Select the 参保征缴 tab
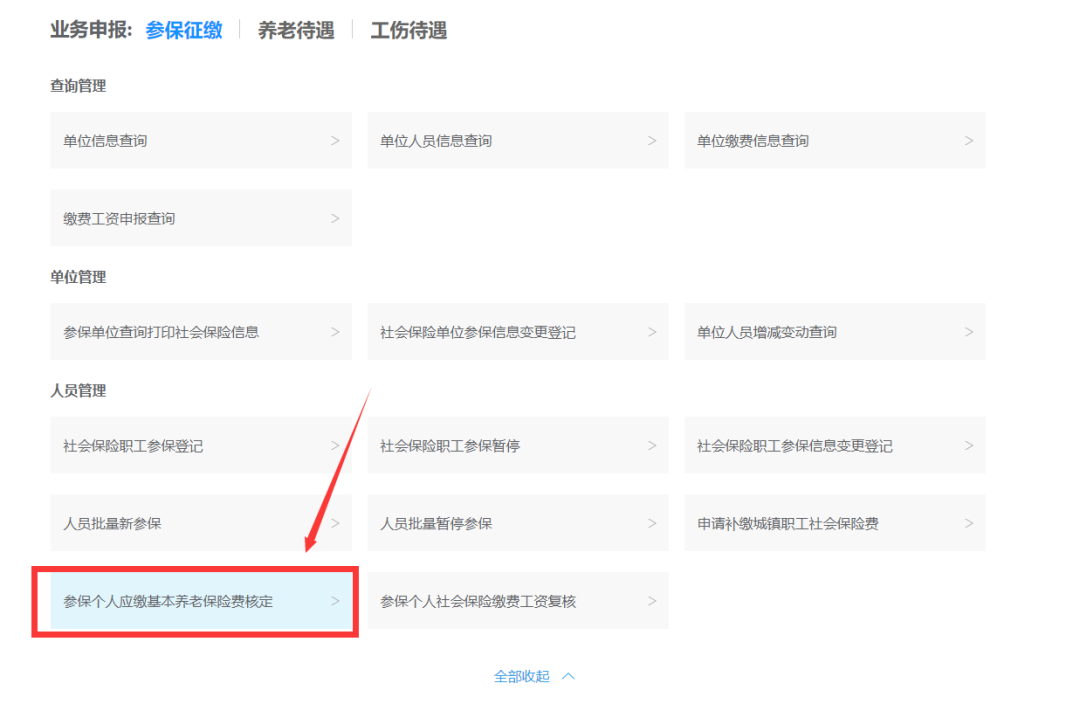This screenshot has height=711, width=1080. click(184, 30)
